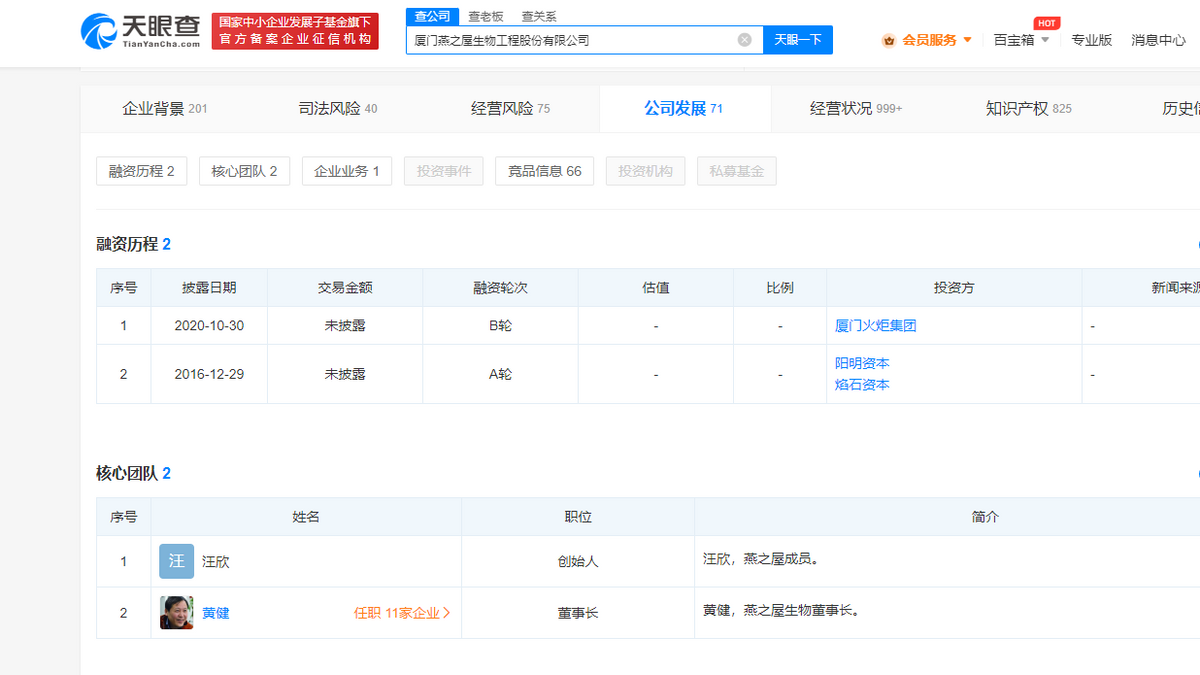
Task: Click the 交易金额 column header
Action: tap(345, 288)
